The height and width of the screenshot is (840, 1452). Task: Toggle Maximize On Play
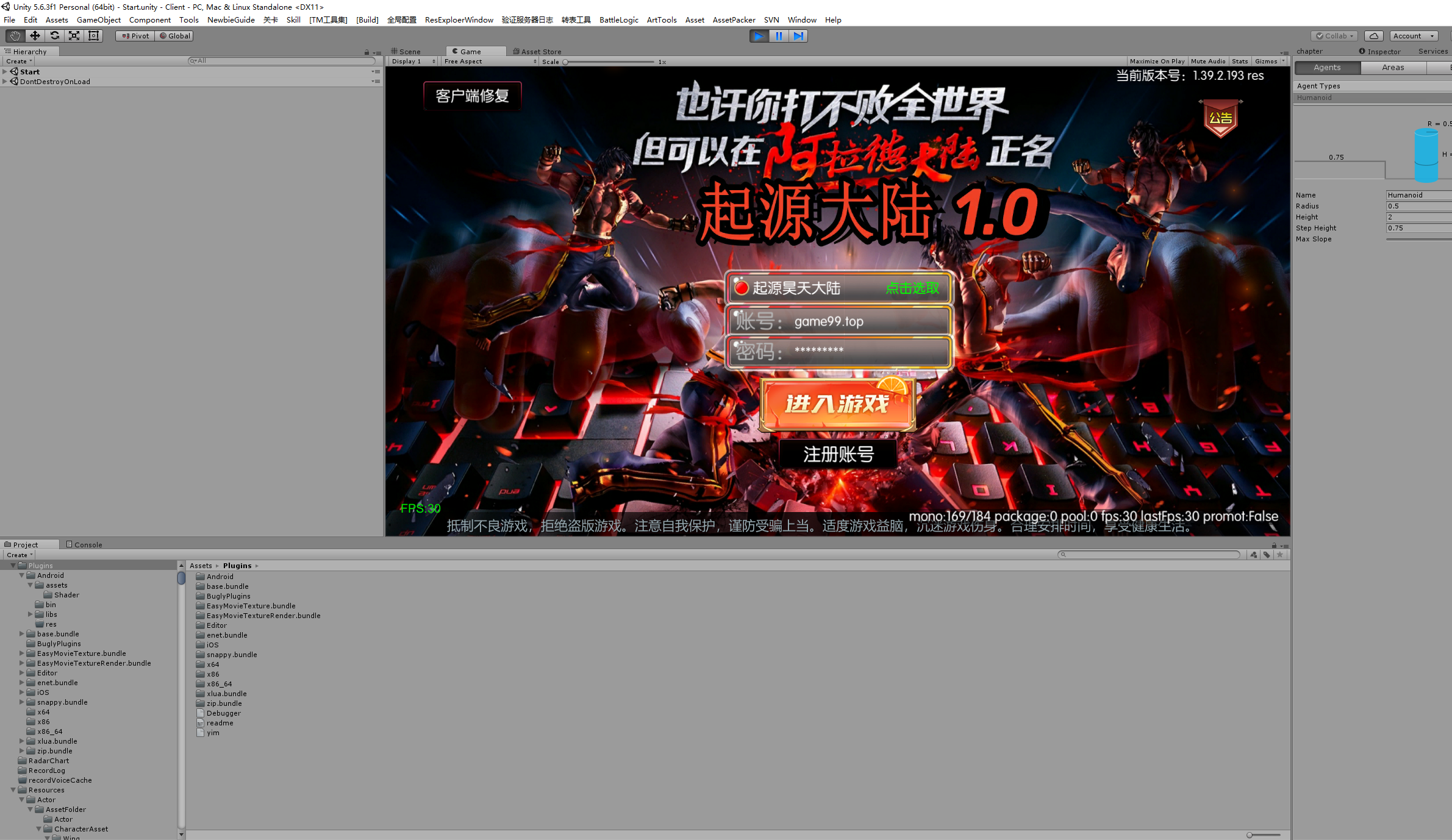click(1156, 62)
